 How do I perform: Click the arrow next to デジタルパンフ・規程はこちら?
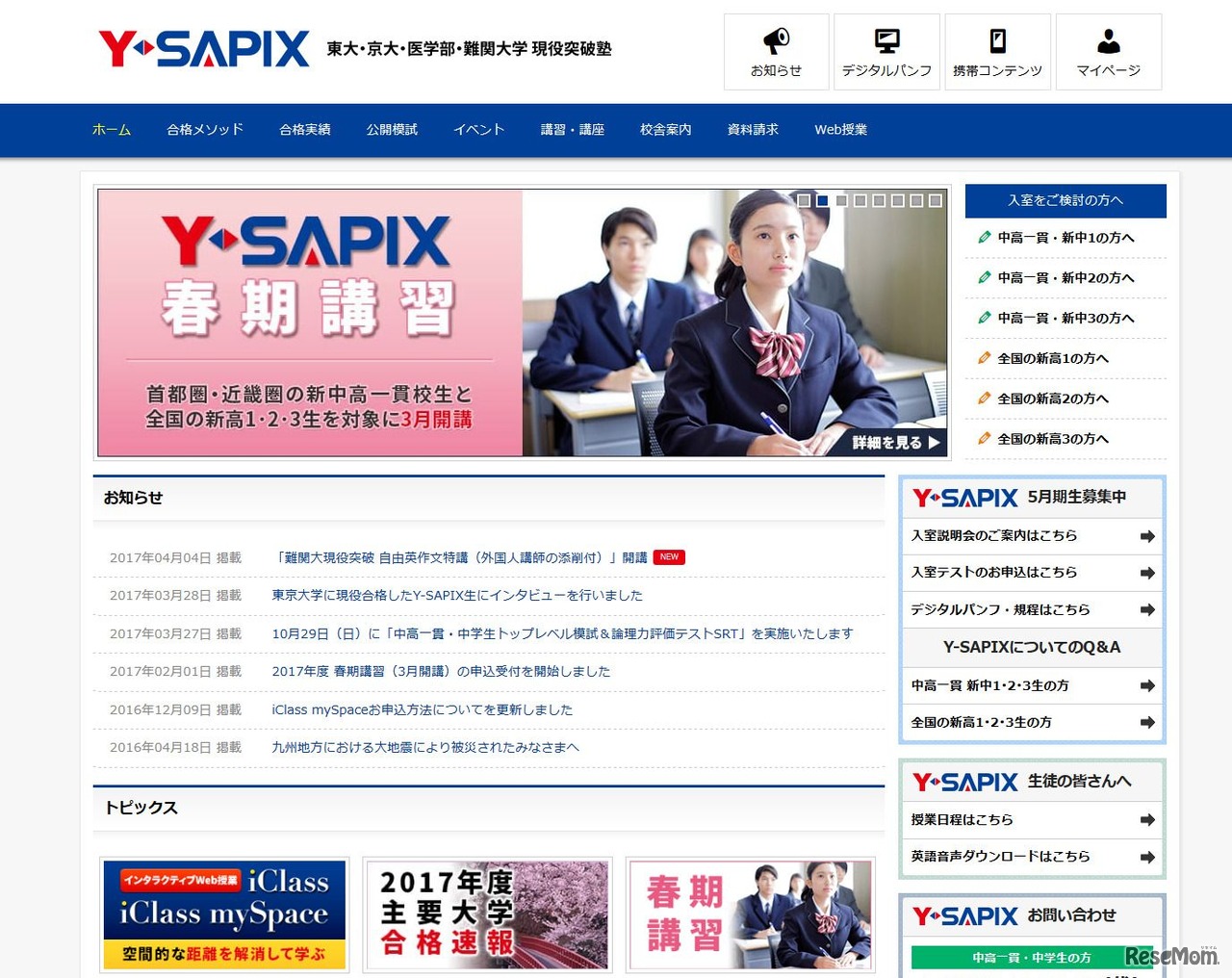1147,609
